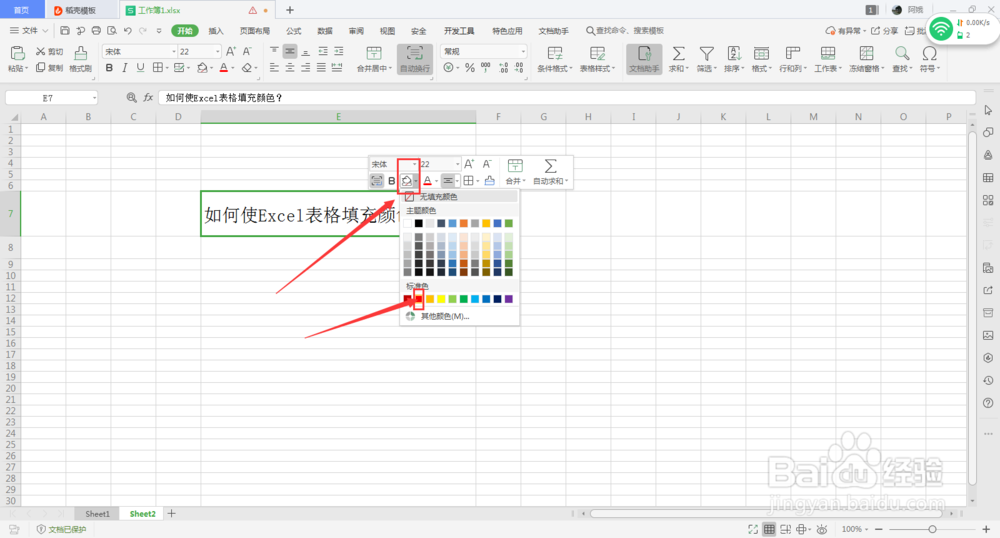
Task: Click the fill color bucket in mini toolbar
Action: (406, 181)
